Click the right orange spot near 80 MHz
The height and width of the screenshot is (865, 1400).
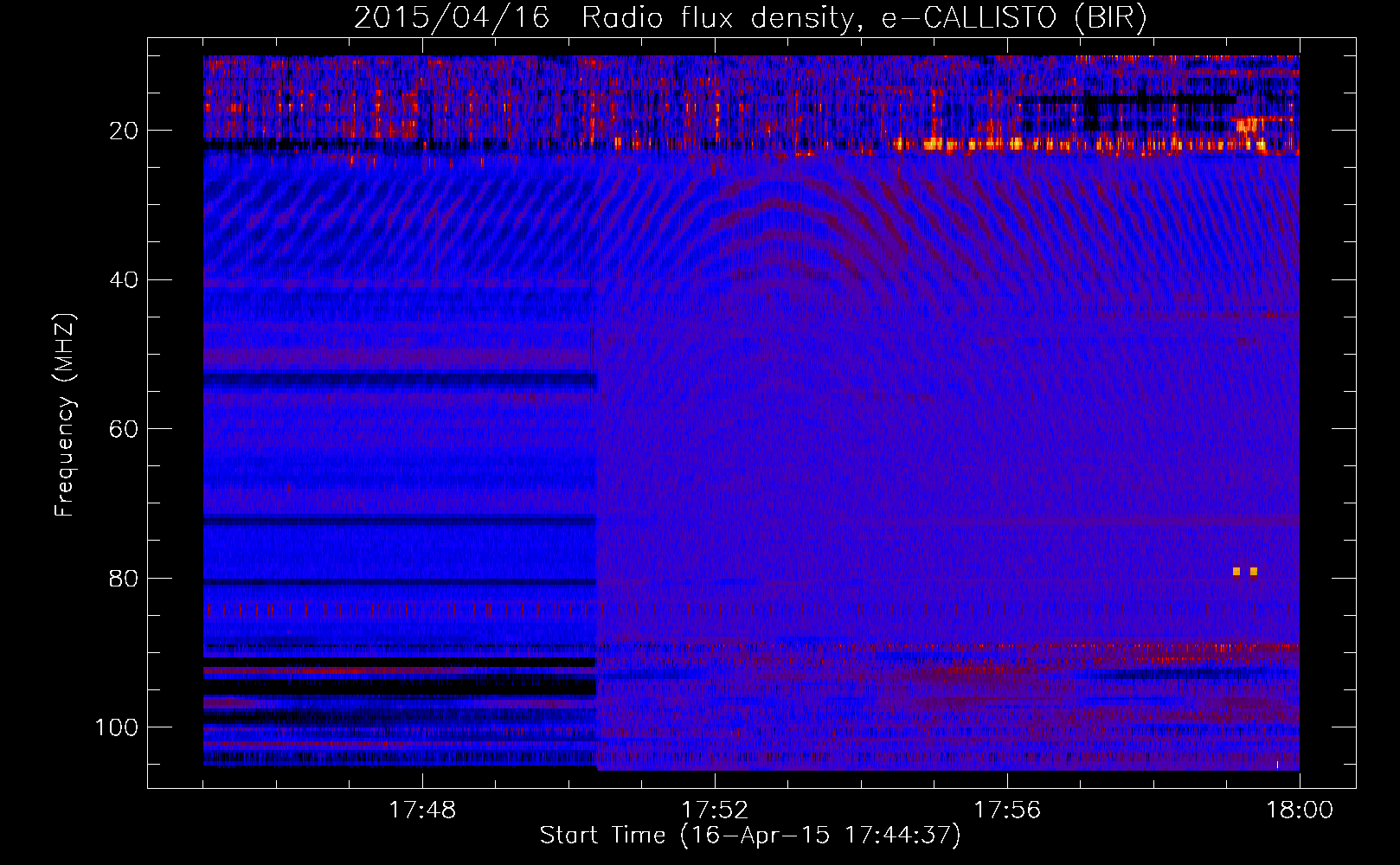point(1254,572)
